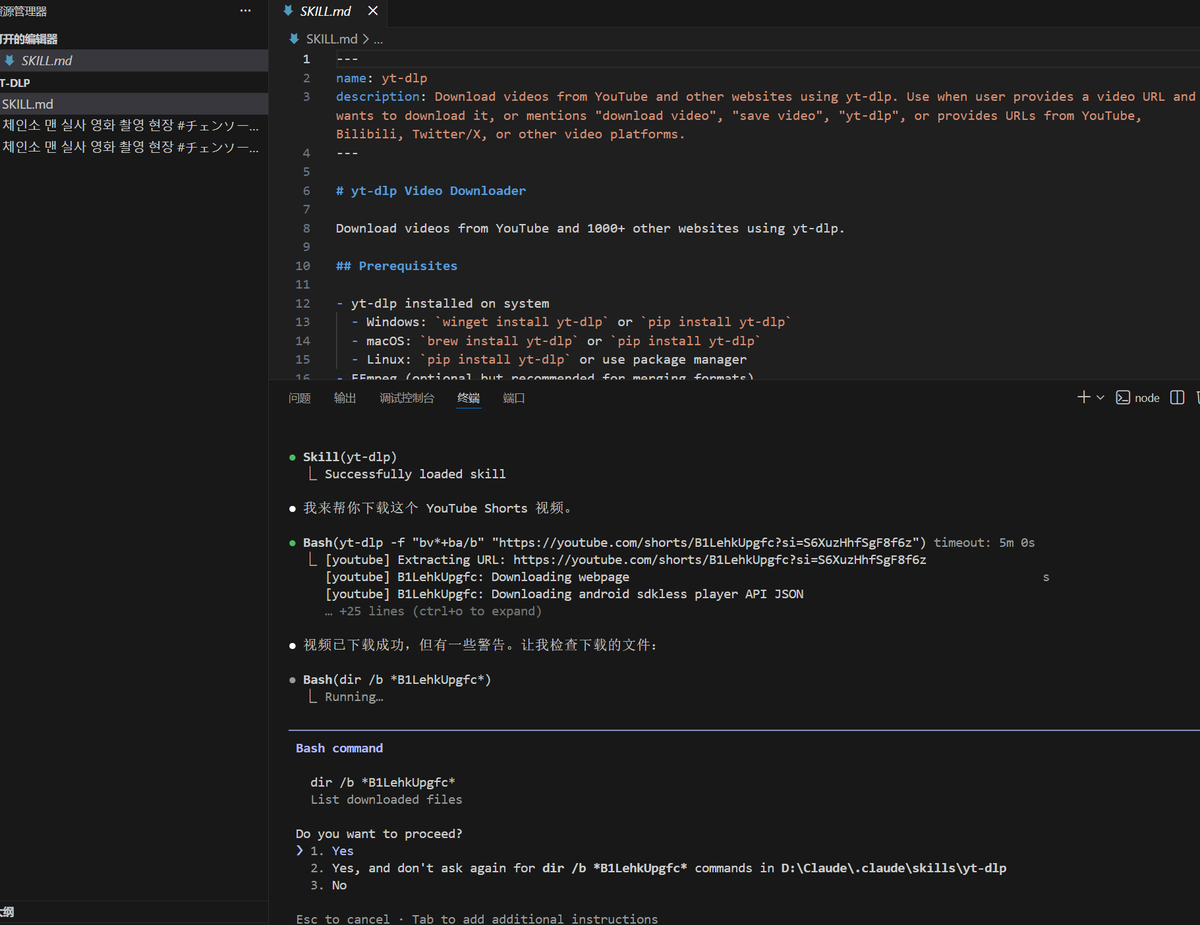
Task: Switch to the 端口 panel tab
Action: click(x=514, y=398)
